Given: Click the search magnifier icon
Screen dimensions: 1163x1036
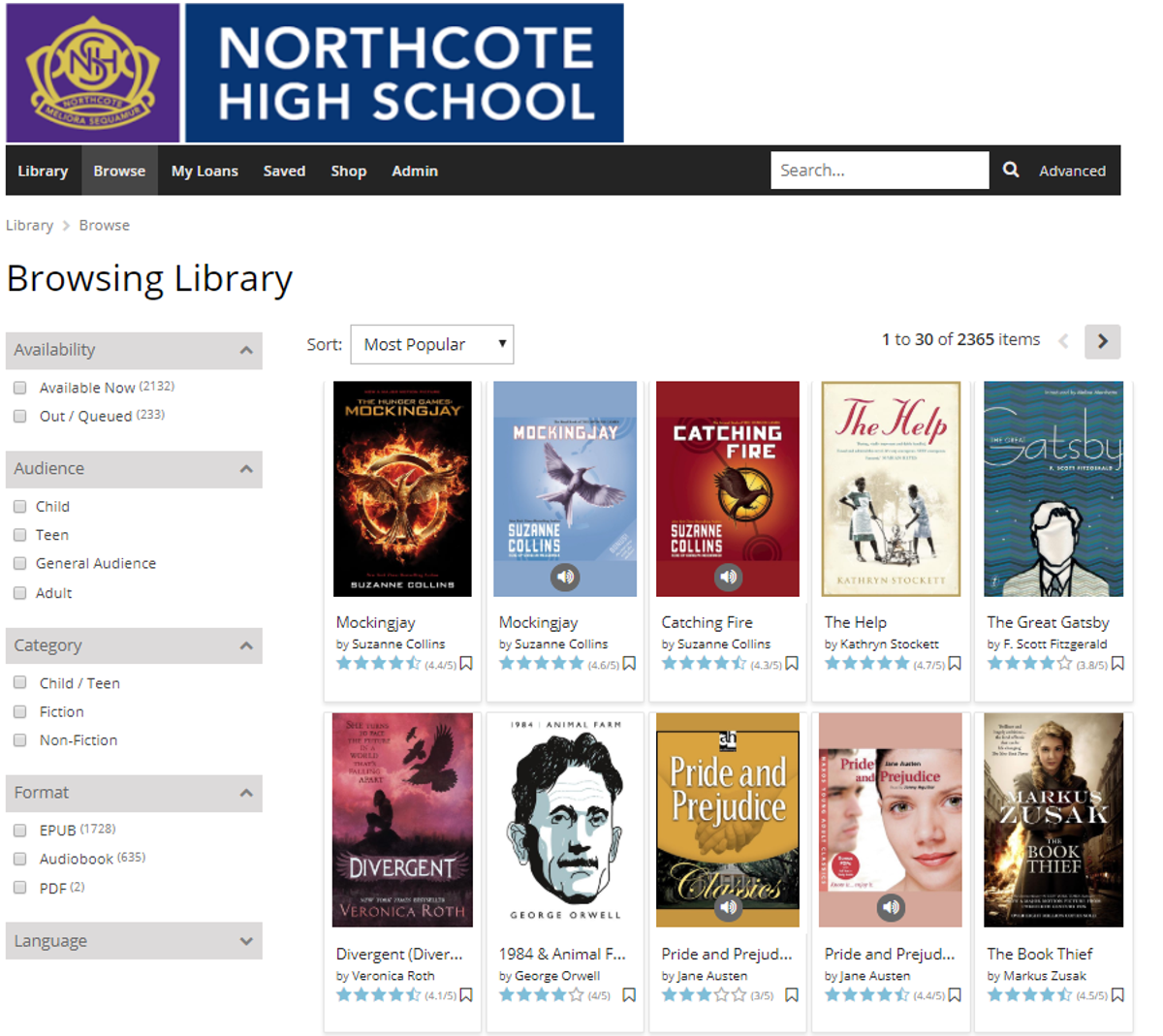Looking at the screenshot, I should click(x=1011, y=170).
